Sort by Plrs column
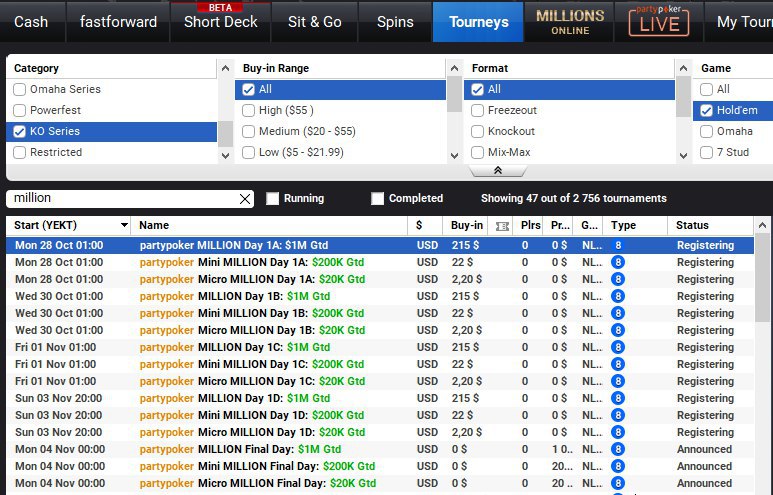The width and height of the screenshot is (773, 495). tap(530, 225)
